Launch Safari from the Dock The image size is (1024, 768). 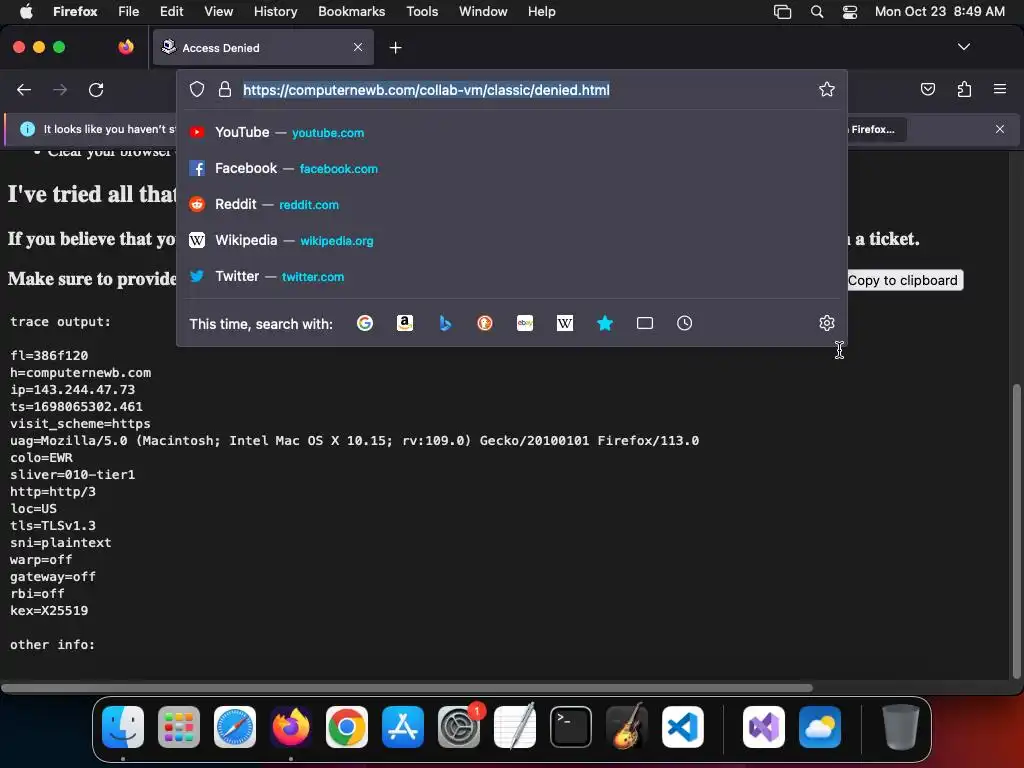click(234, 726)
